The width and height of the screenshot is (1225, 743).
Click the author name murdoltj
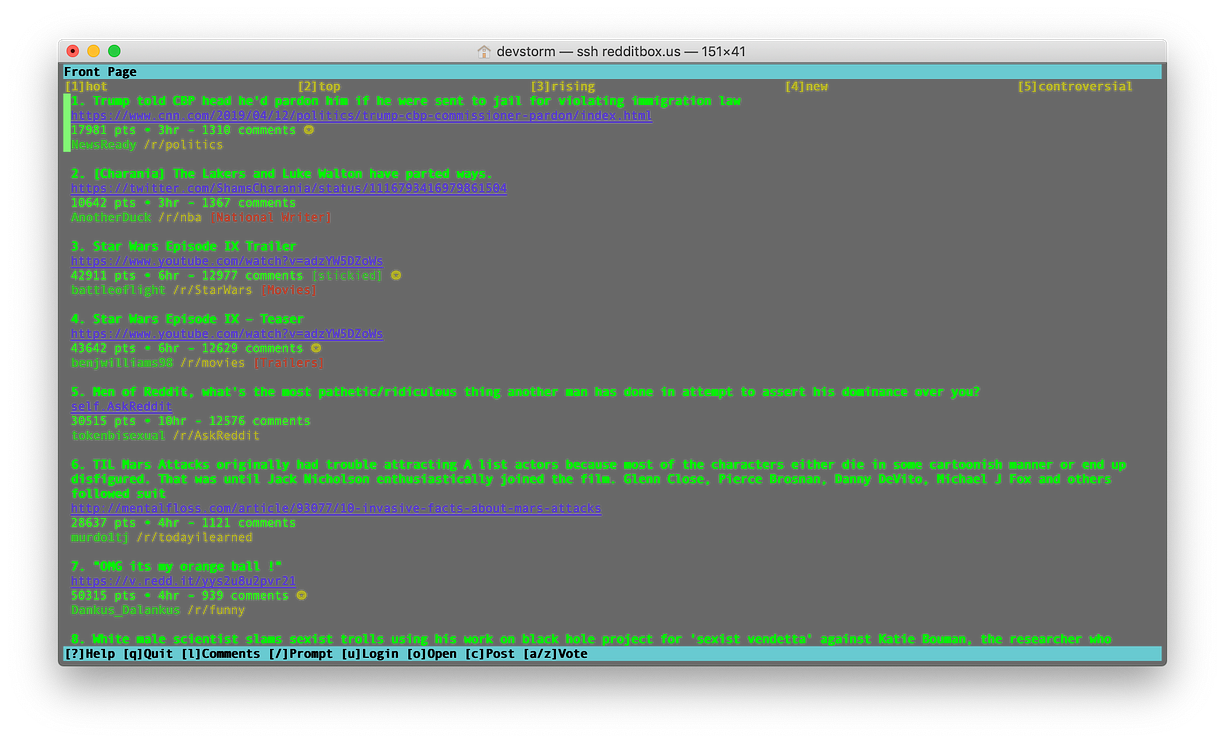coord(100,537)
